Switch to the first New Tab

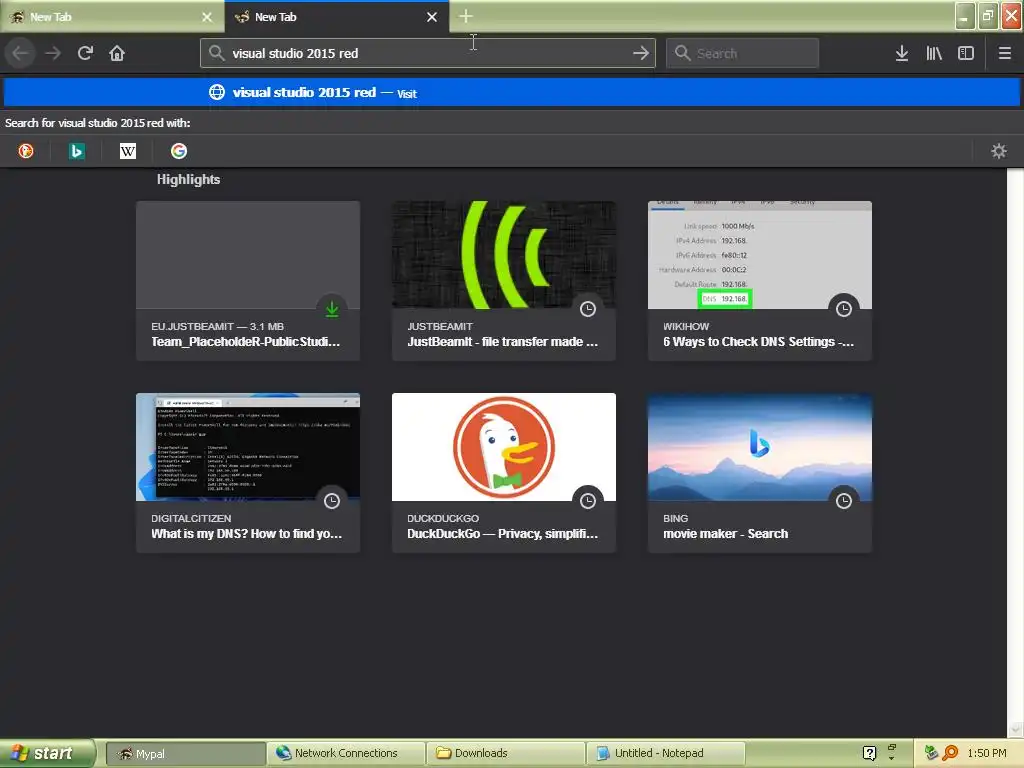[112, 17]
